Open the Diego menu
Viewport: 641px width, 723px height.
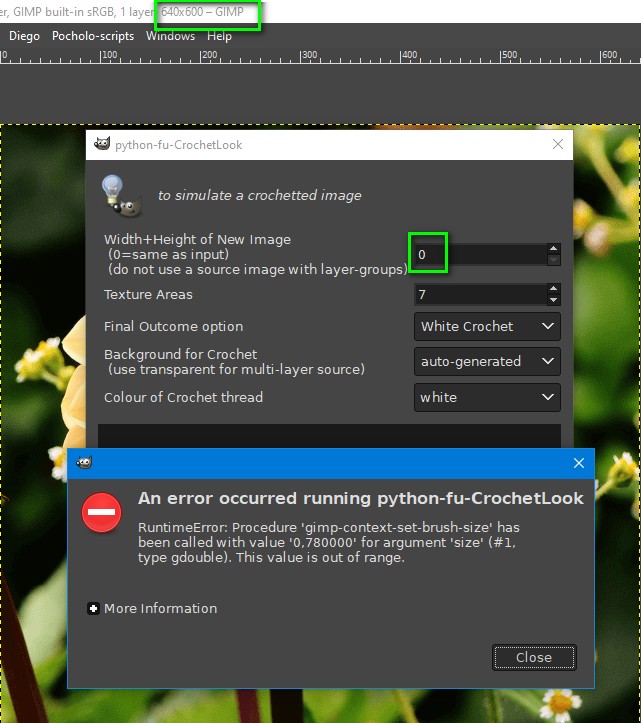click(24, 36)
